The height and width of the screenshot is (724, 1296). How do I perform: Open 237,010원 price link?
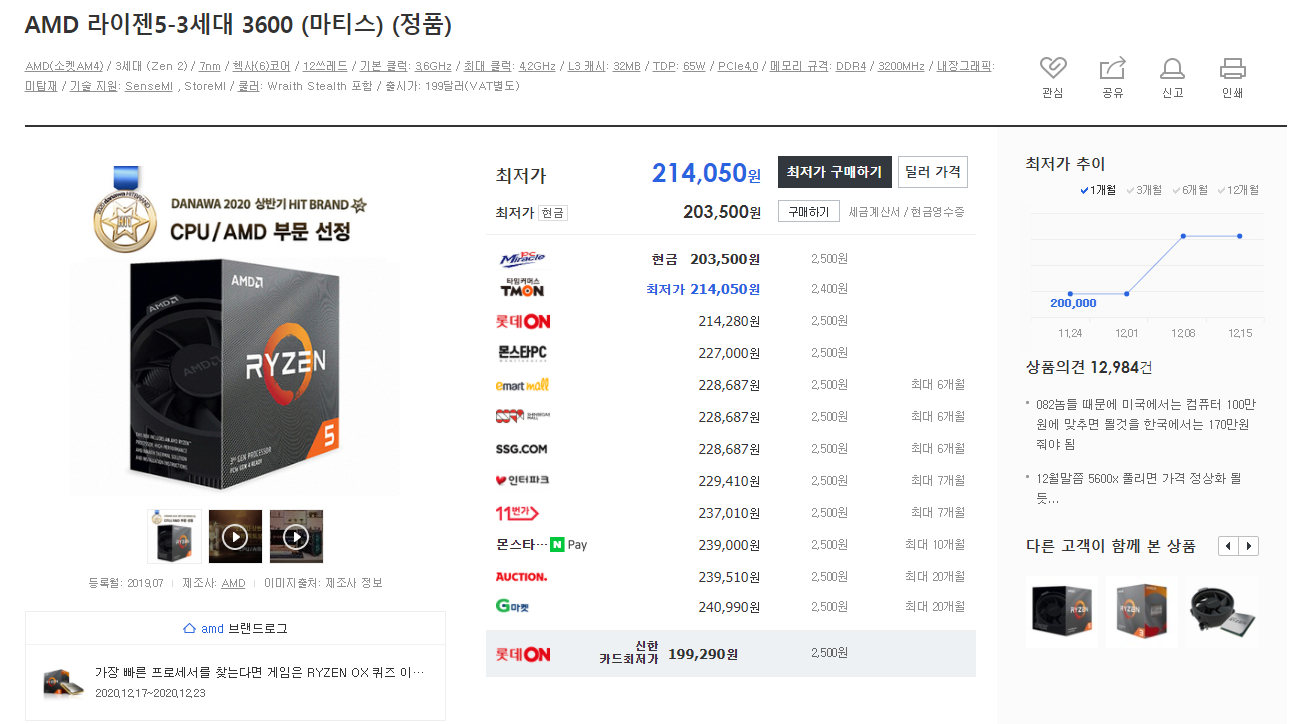tap(729, 513)
